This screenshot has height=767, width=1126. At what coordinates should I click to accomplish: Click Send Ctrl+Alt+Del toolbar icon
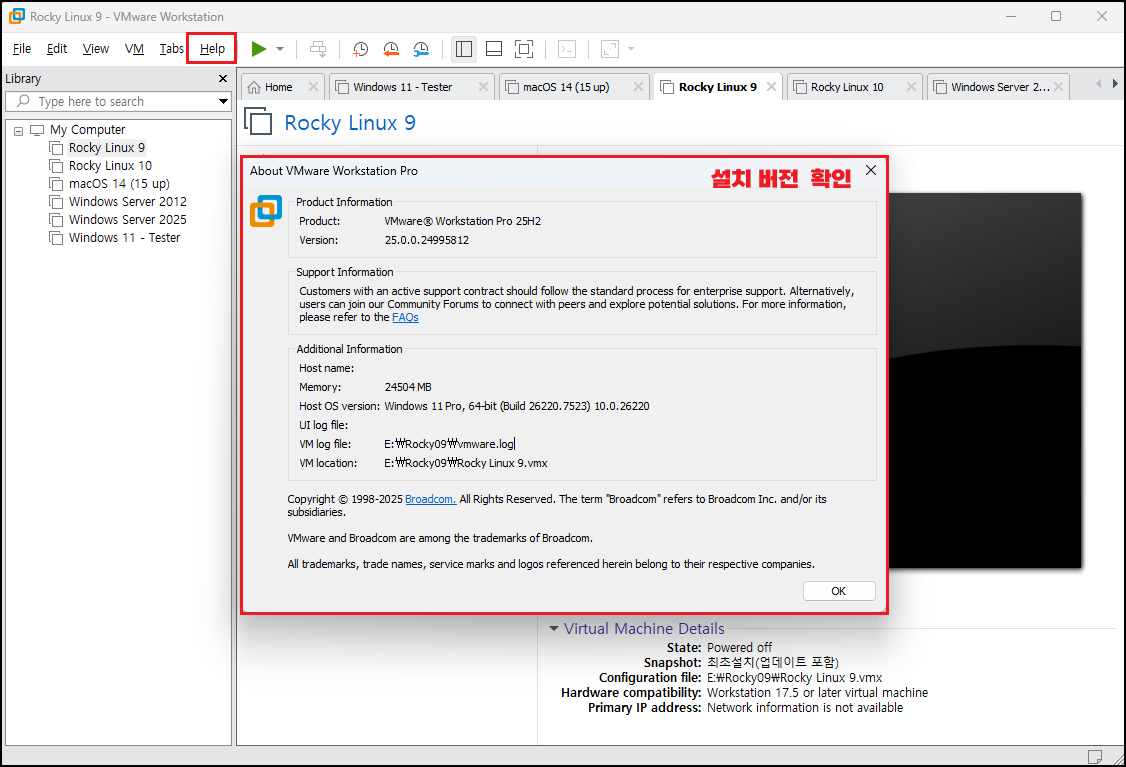pyautogui.click(x=317, y=49)
